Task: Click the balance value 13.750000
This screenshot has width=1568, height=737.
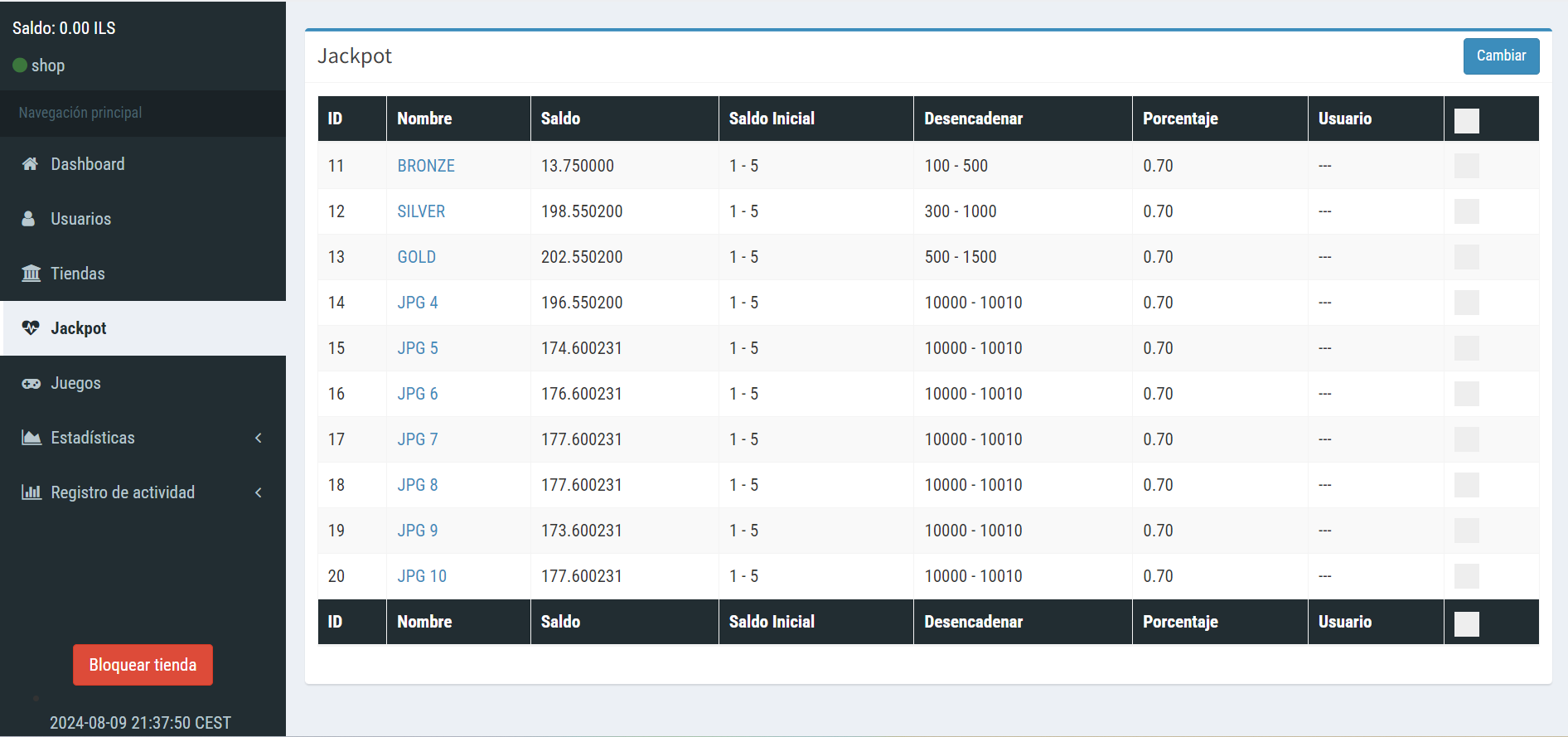Action: [x=578, y=166]
